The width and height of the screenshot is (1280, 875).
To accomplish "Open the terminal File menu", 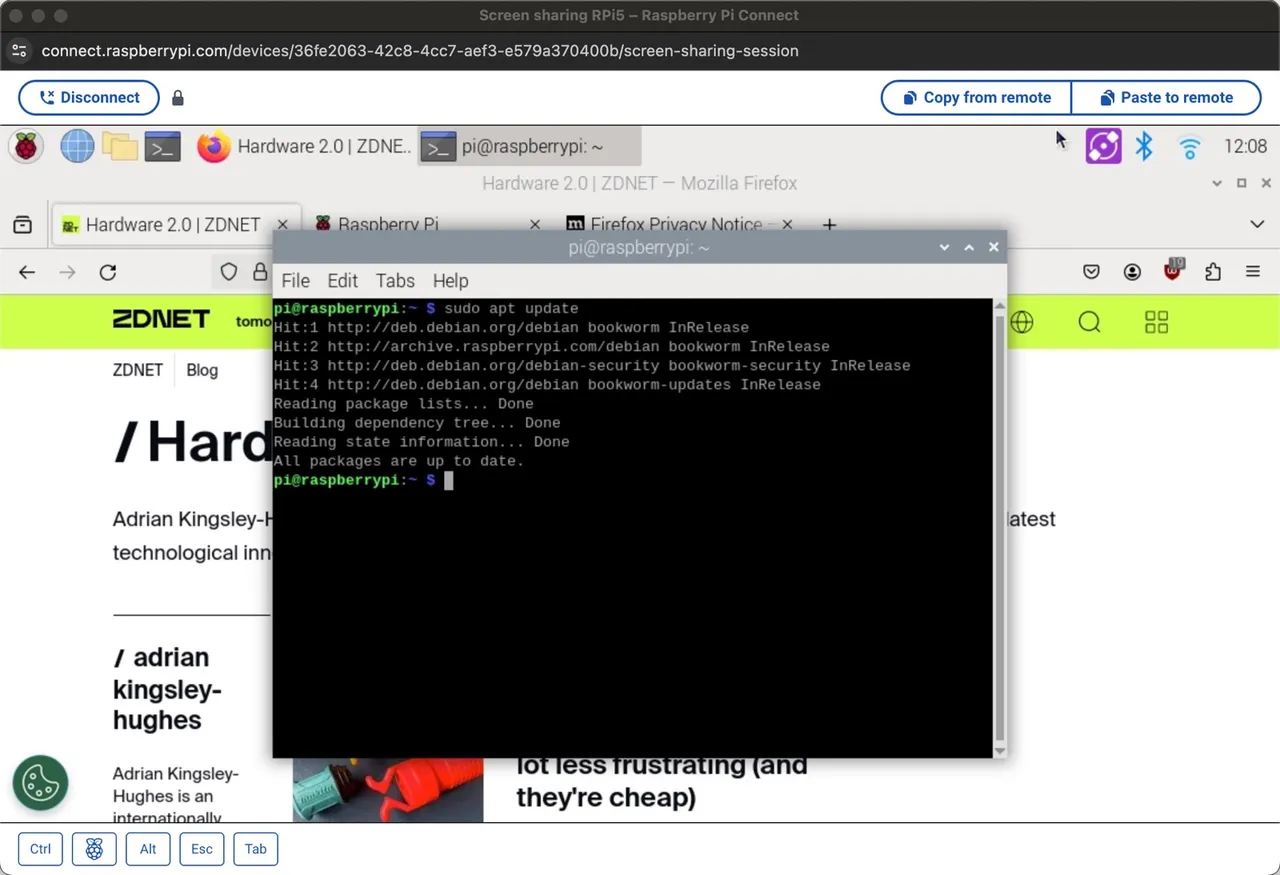I will (296, 281).
